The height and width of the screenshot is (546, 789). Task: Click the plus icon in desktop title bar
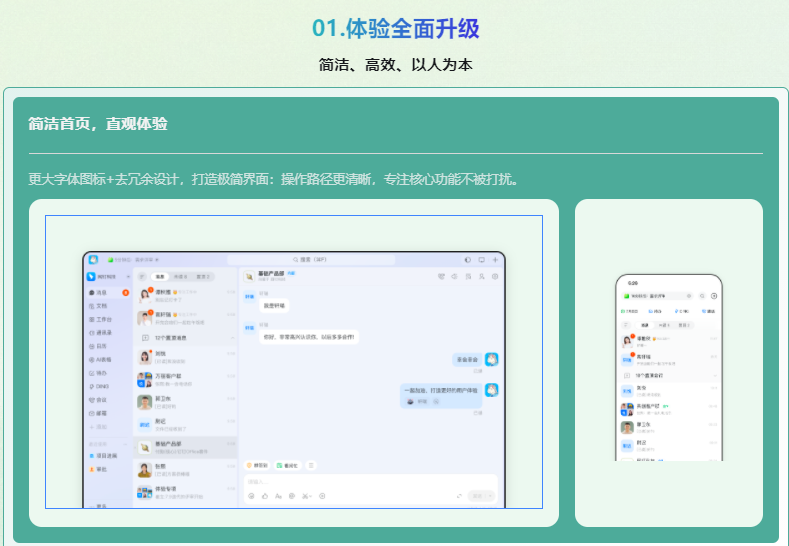(x=495, y=259)
